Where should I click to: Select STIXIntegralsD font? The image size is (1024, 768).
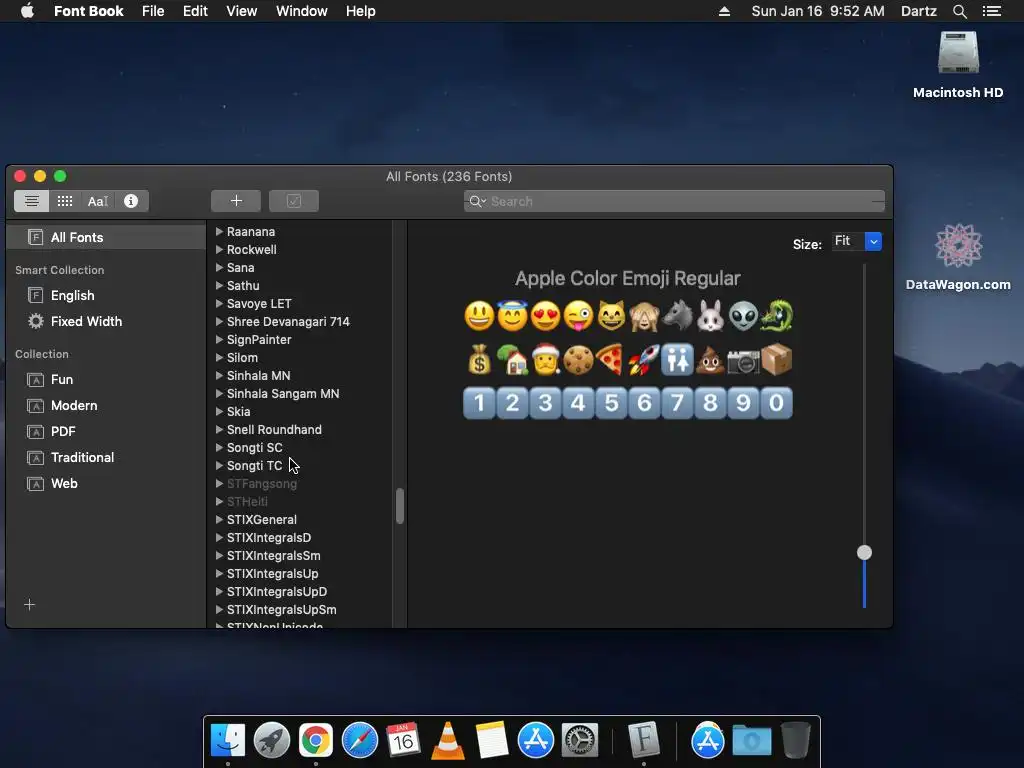[x=269, y=537]
